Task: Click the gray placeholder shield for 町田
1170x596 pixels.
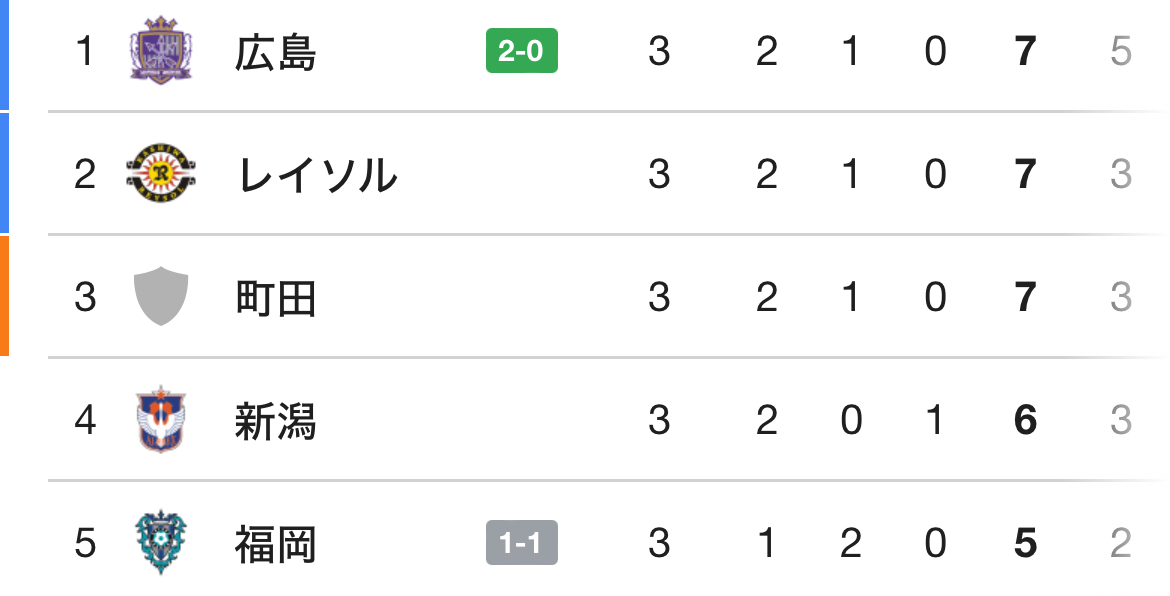Action: (x=160, y=296)
